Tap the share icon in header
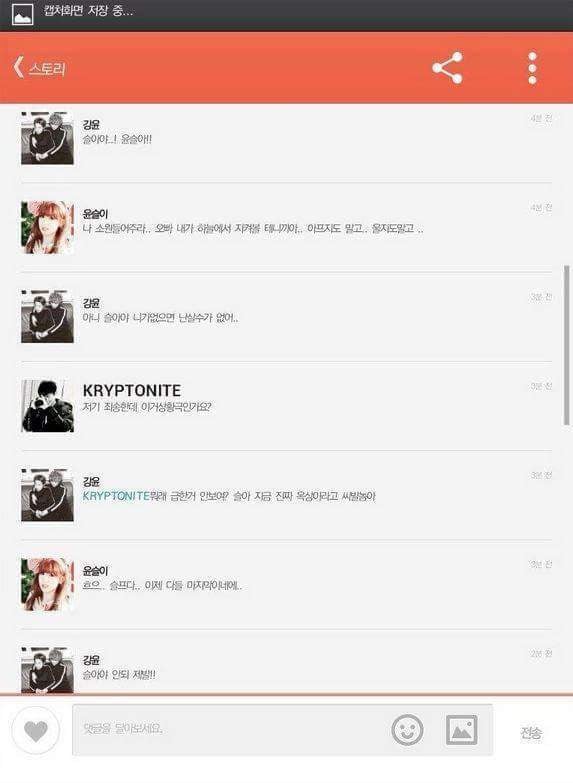Screen dimensions: 573x783 447,68
